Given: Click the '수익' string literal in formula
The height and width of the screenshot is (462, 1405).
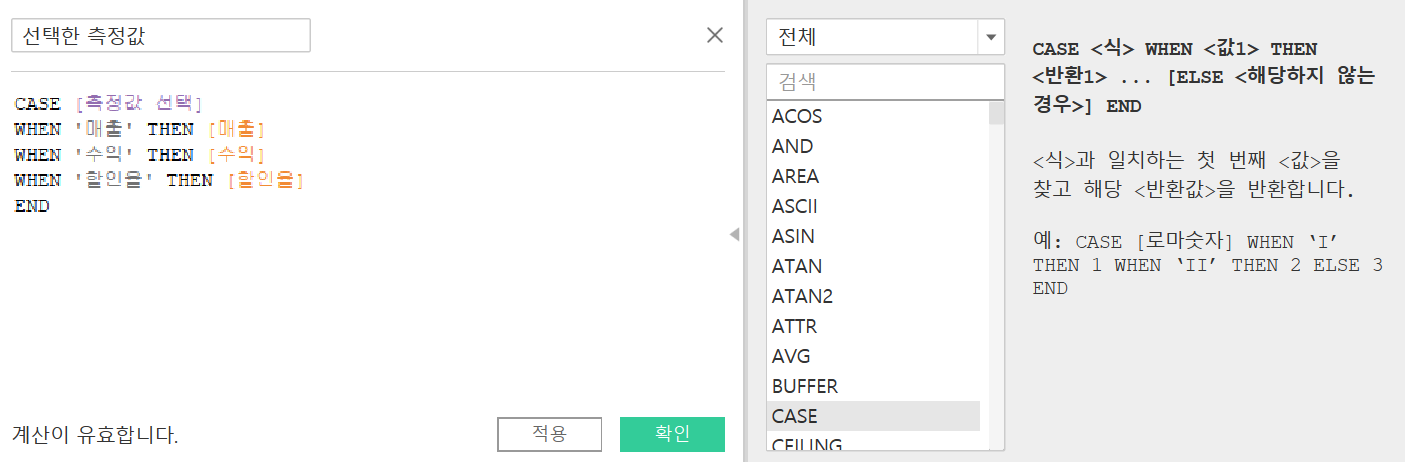Looking at the screenshot, I should coord(104,155).
